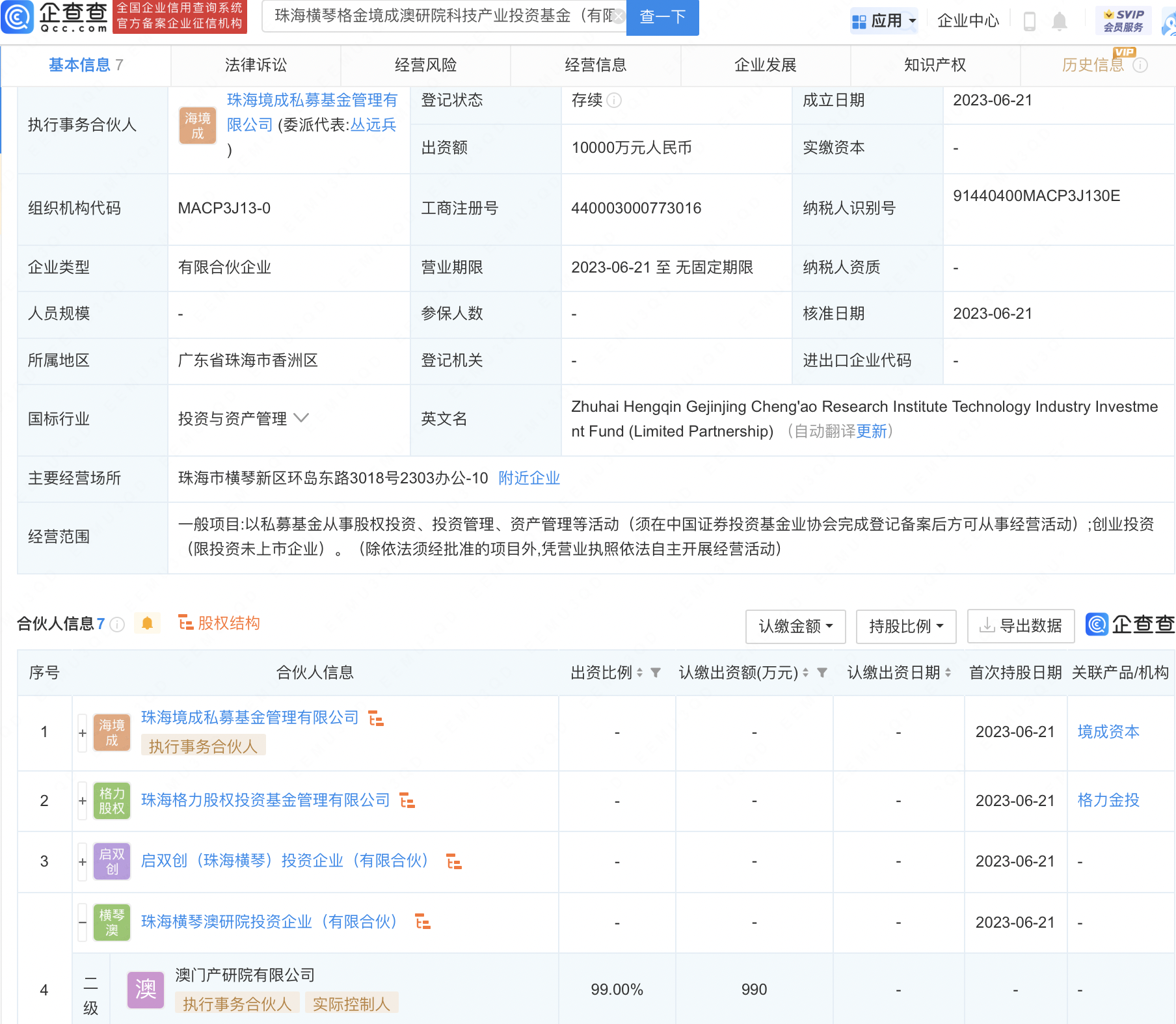1176x1024 pixels.
Task: Clear the search box text
Action: click(619, 16)
